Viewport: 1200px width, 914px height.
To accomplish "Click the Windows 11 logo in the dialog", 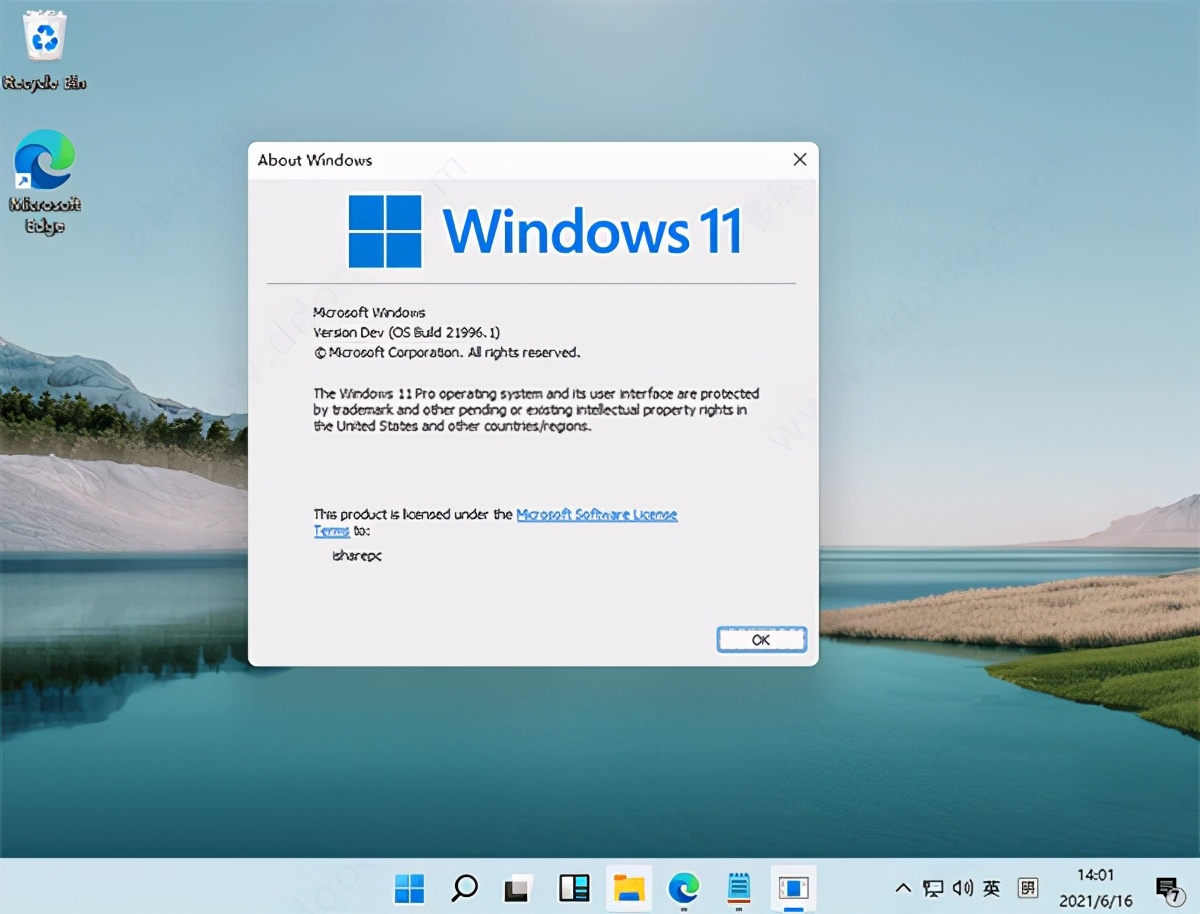I will [x=385, y=228].
